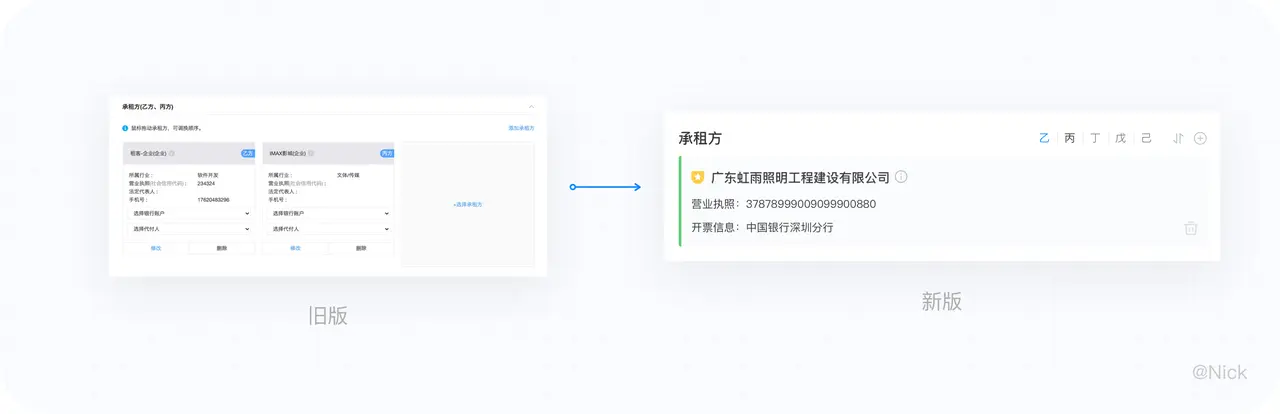
Task: Click 修改 on the first tenant card
Action: click(155, 248)
